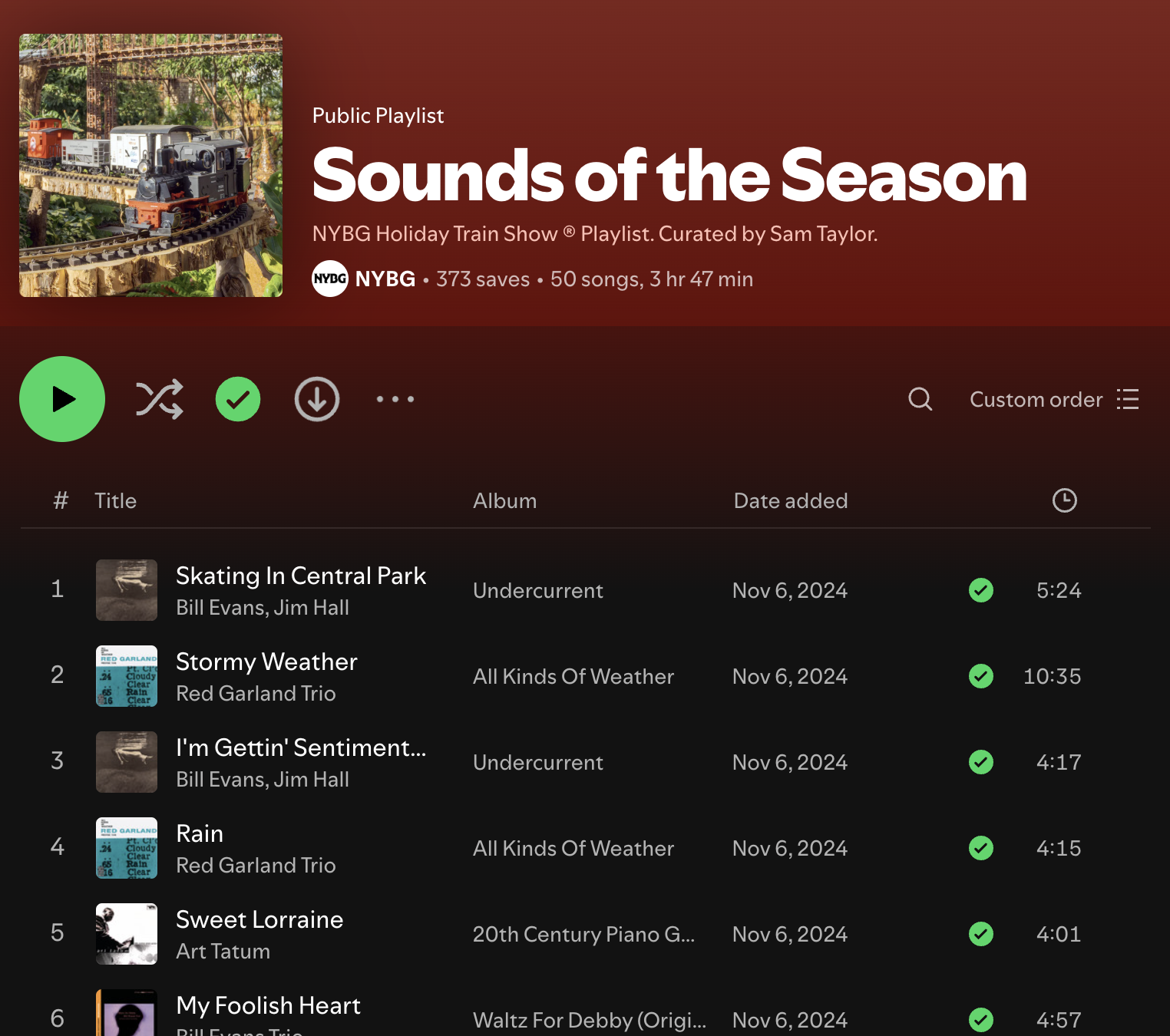Screen dimensions: 1170x1036
Task: Click the 50 songs, 3 hr 47 min text
Action: (652, 279)
